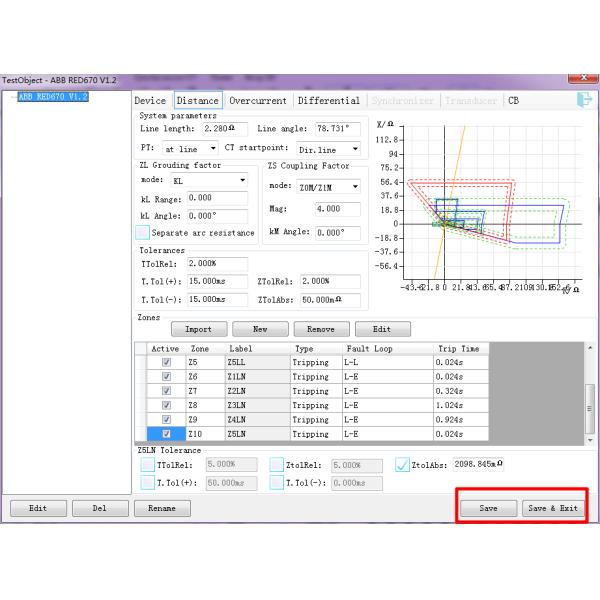This screenshot has height=600, width=600.
Task: Enable the TTolRel checkbox in Z5LN Tolerance
Action: pyautogui.click(x=148, y=464)
